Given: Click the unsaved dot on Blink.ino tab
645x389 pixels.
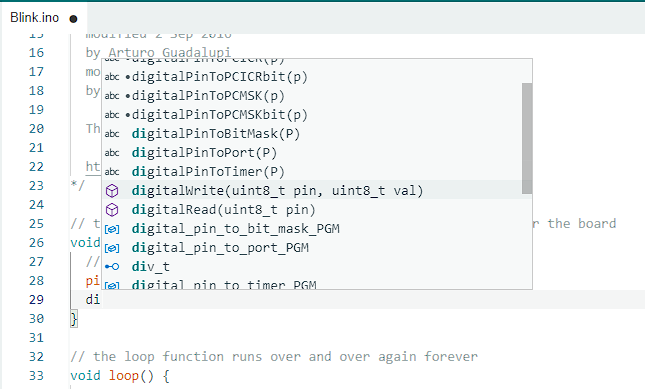Looking at the screenshot, I should pos(73,19).
